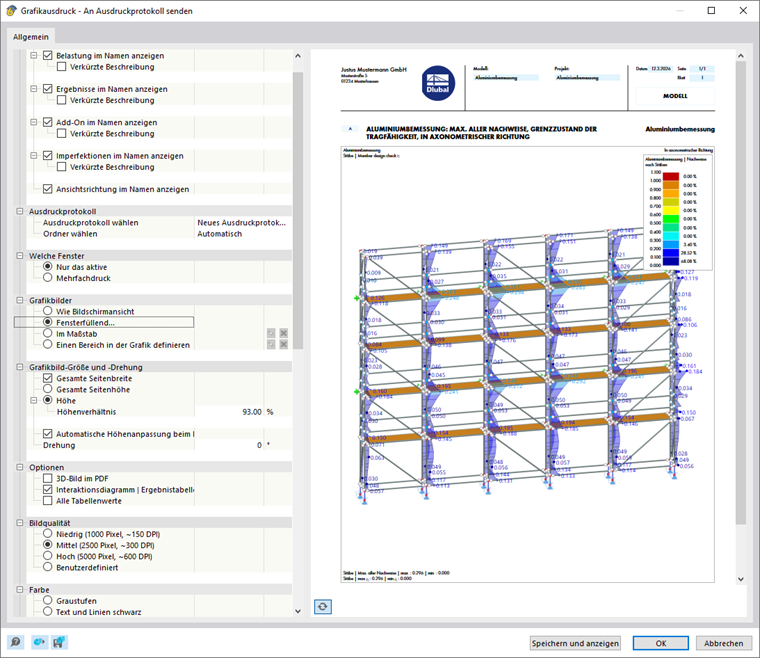Viewport: 760px width, 658px height.
Task: Enable the 3D-Bild im PDF checkbox
Action: (x=48, y=478)
